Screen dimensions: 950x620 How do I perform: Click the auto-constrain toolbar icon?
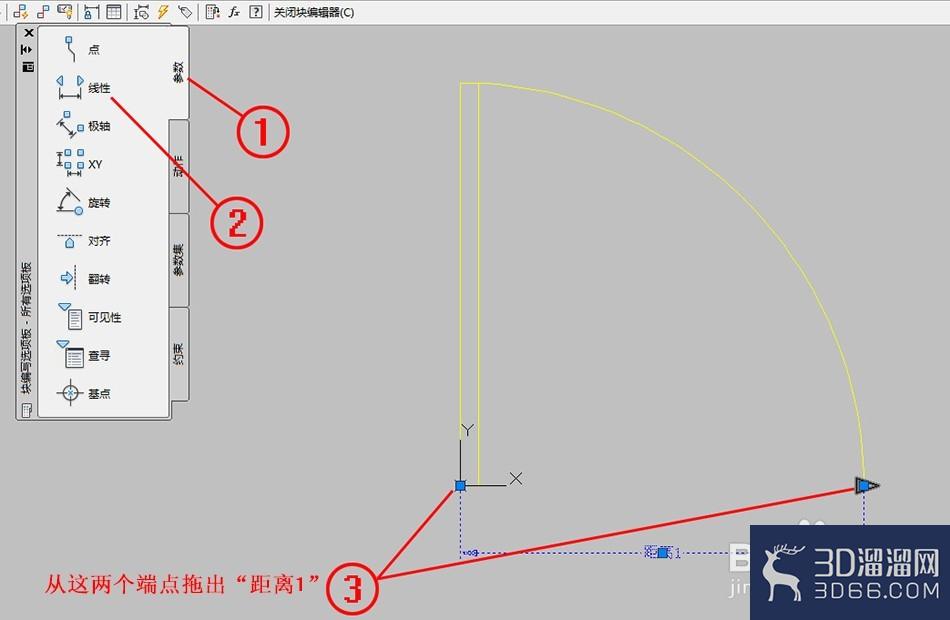click(21, 12)
